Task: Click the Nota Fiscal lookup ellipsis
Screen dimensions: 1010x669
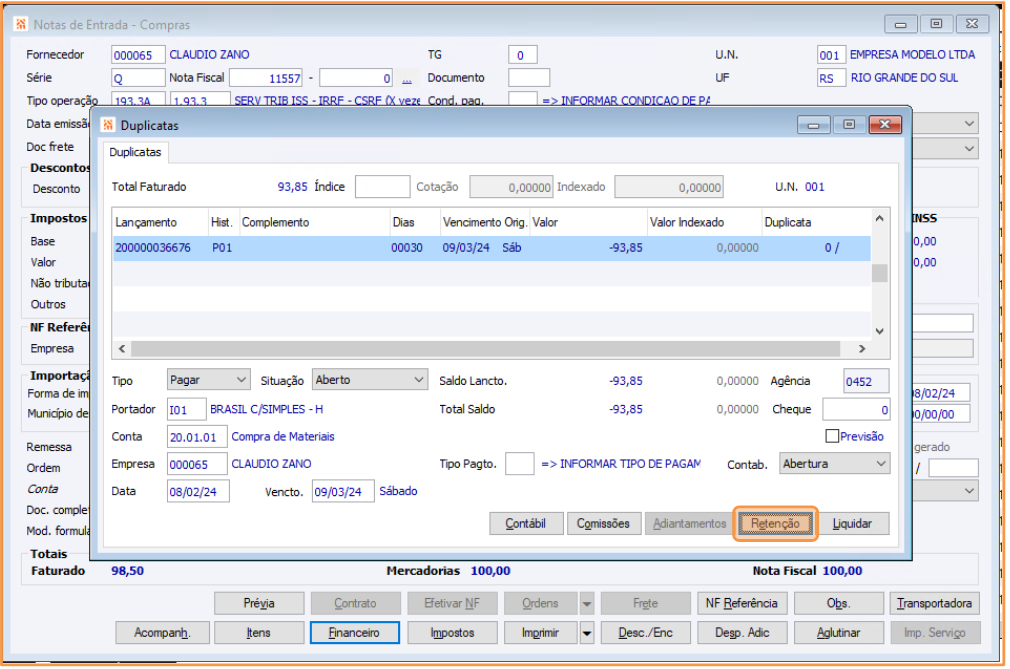Action: pyautogui.click(x=407, y=78)
